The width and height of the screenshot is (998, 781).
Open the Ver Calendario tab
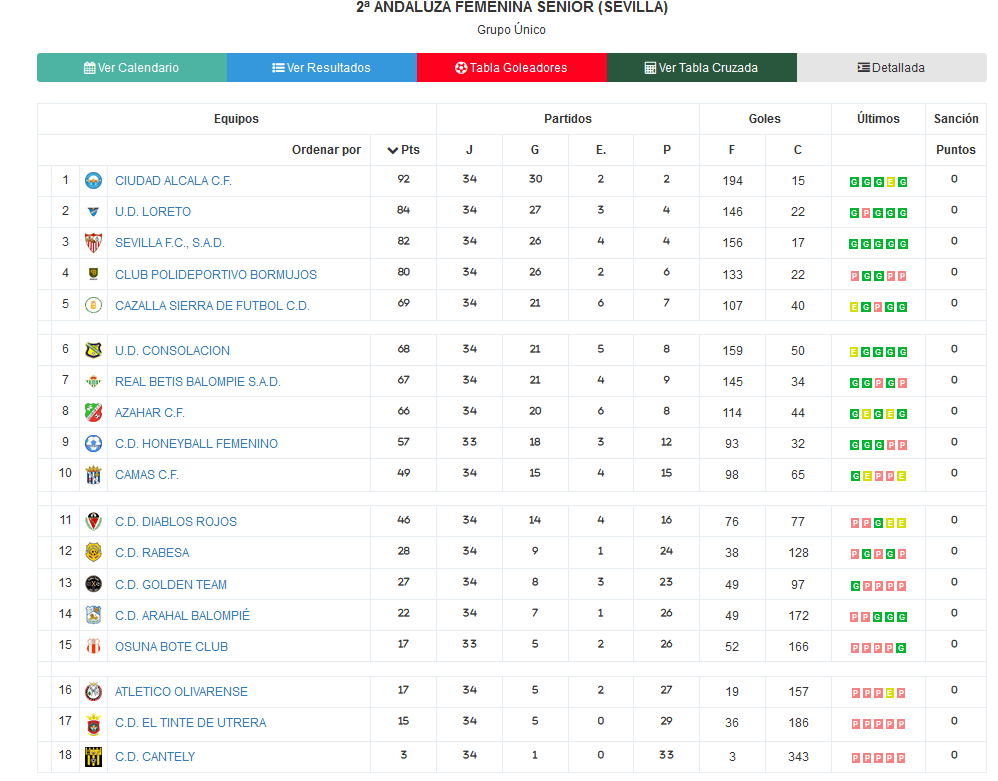coord(132,67)
